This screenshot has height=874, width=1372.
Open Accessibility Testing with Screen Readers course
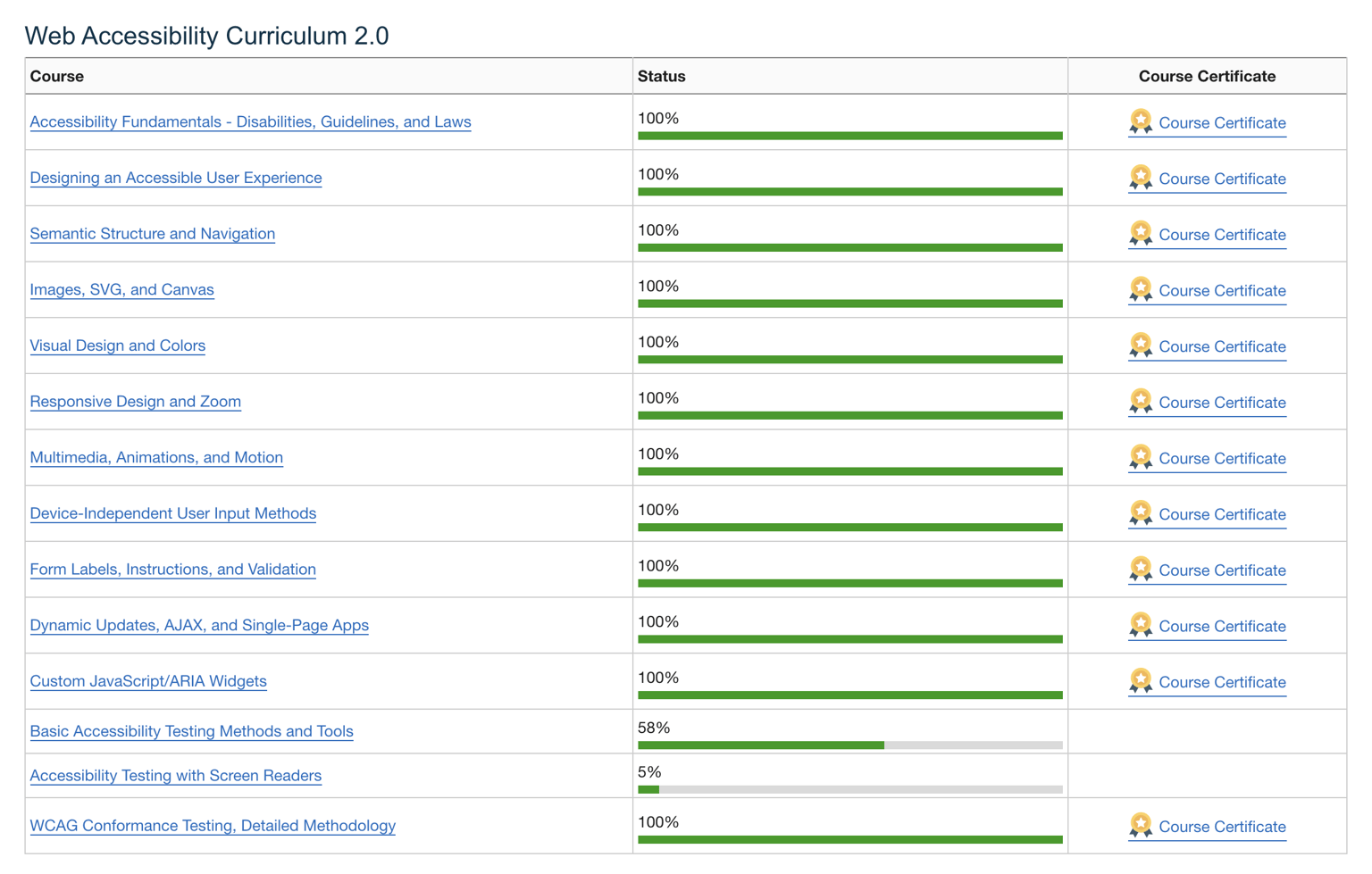pyautogui.click(x=176, y=776)
